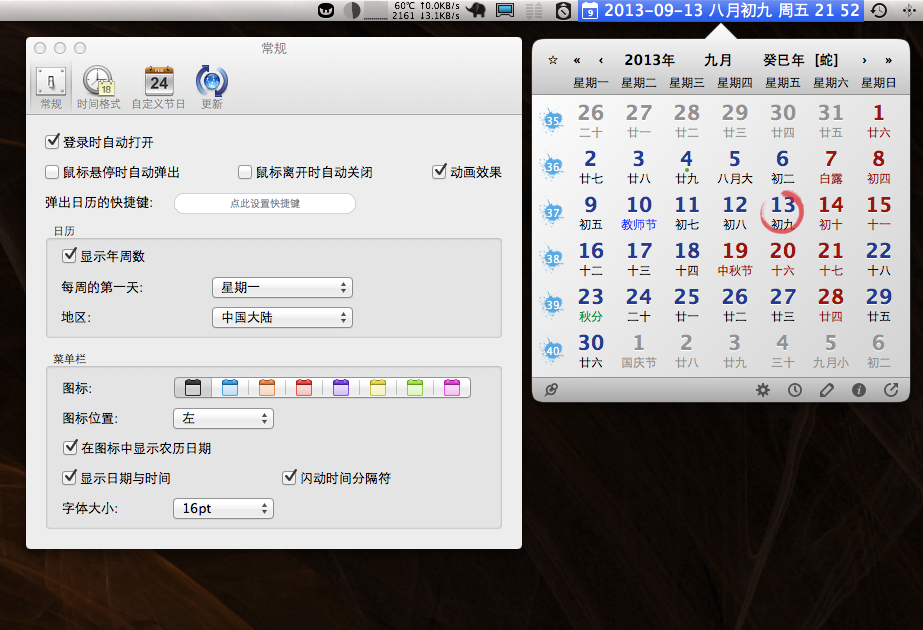The image size is (923, 630).
Task: Toggle the 显示年周数 checkbox
Action: (69, 256)
